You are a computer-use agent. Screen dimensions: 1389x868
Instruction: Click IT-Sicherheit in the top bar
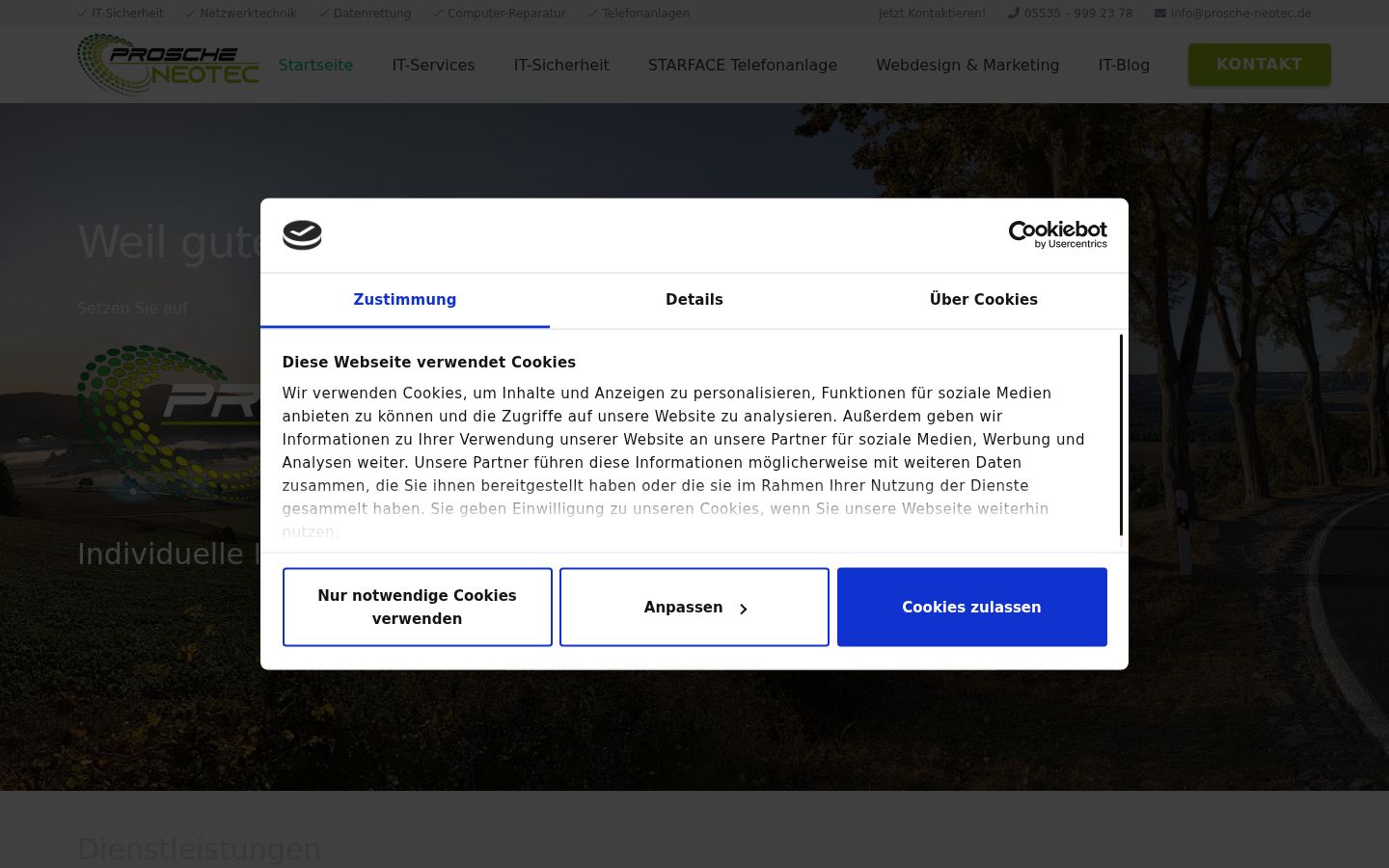pos(127,14)
